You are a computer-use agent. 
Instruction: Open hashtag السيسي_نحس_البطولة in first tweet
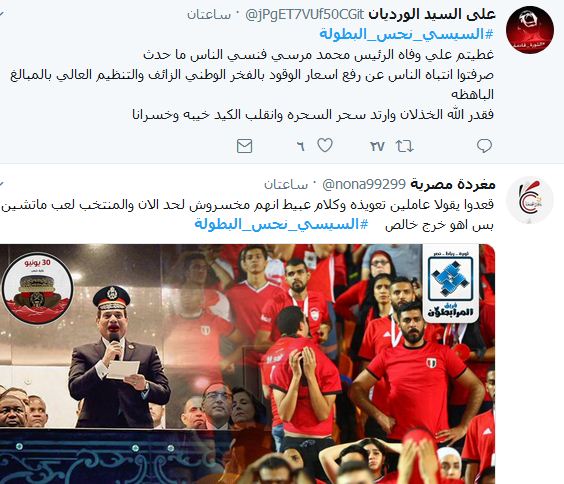(406, 35)
